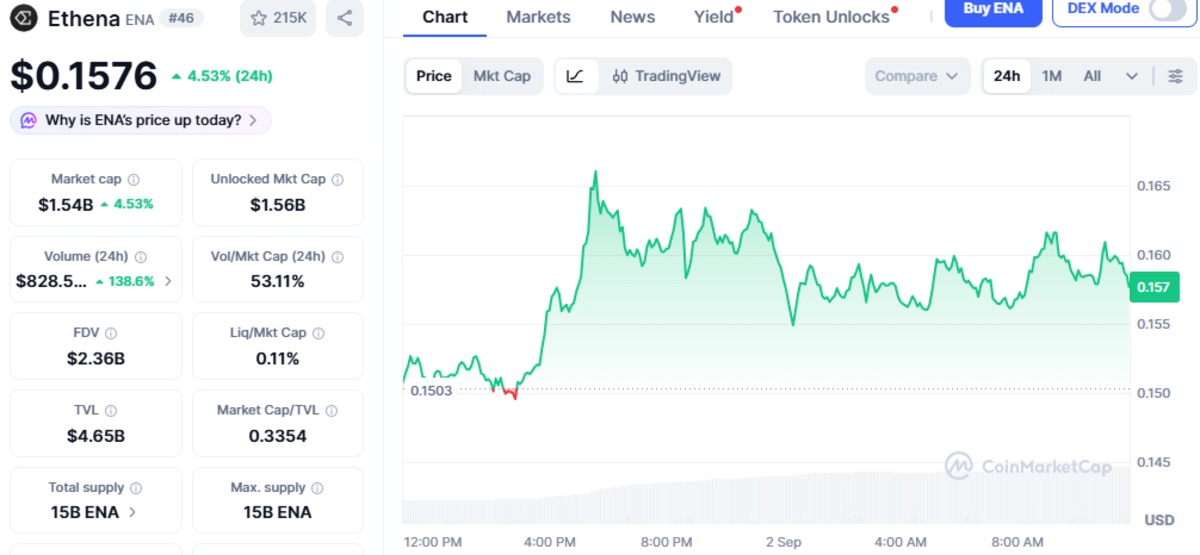This screenshot has height=555, width=1200.
Task: Click the 0.1503 opening price label
Action: tap(431, 390)
